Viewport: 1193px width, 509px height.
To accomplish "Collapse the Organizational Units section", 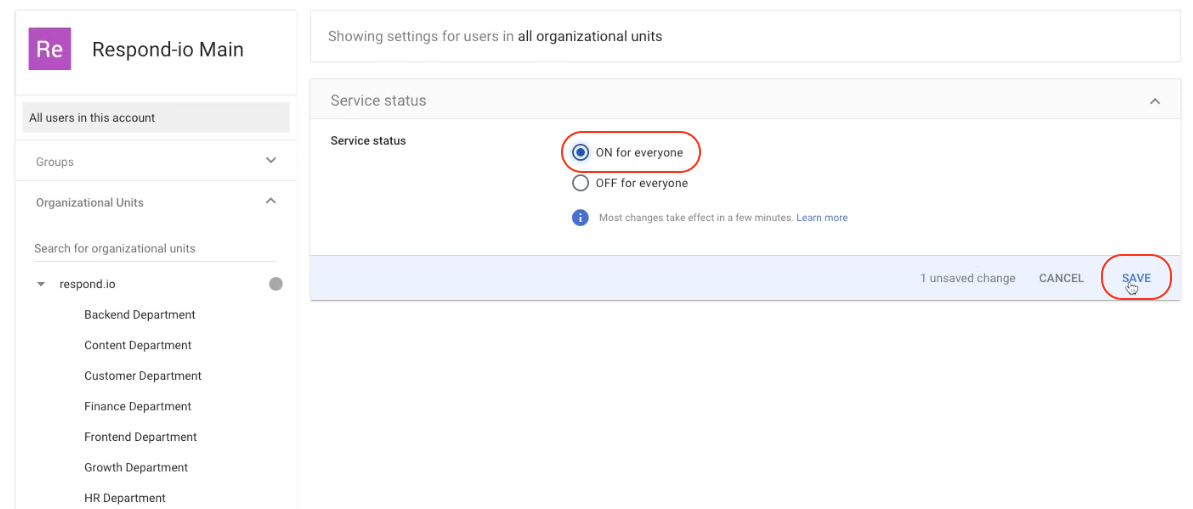I will point(270,202).
